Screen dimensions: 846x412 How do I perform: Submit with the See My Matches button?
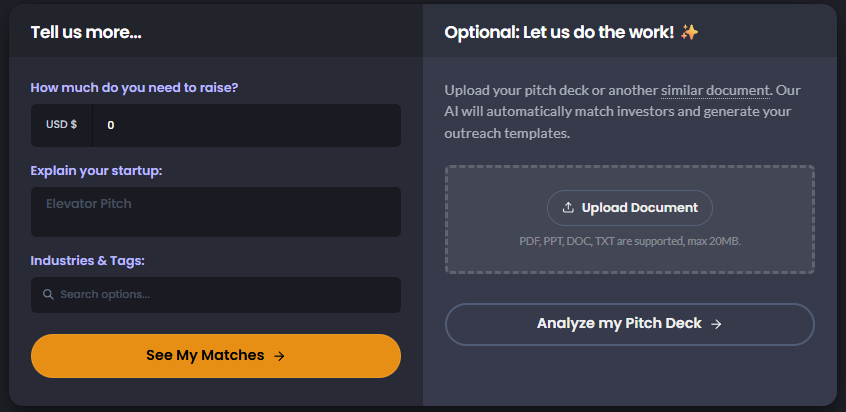(x=216, y=356)
